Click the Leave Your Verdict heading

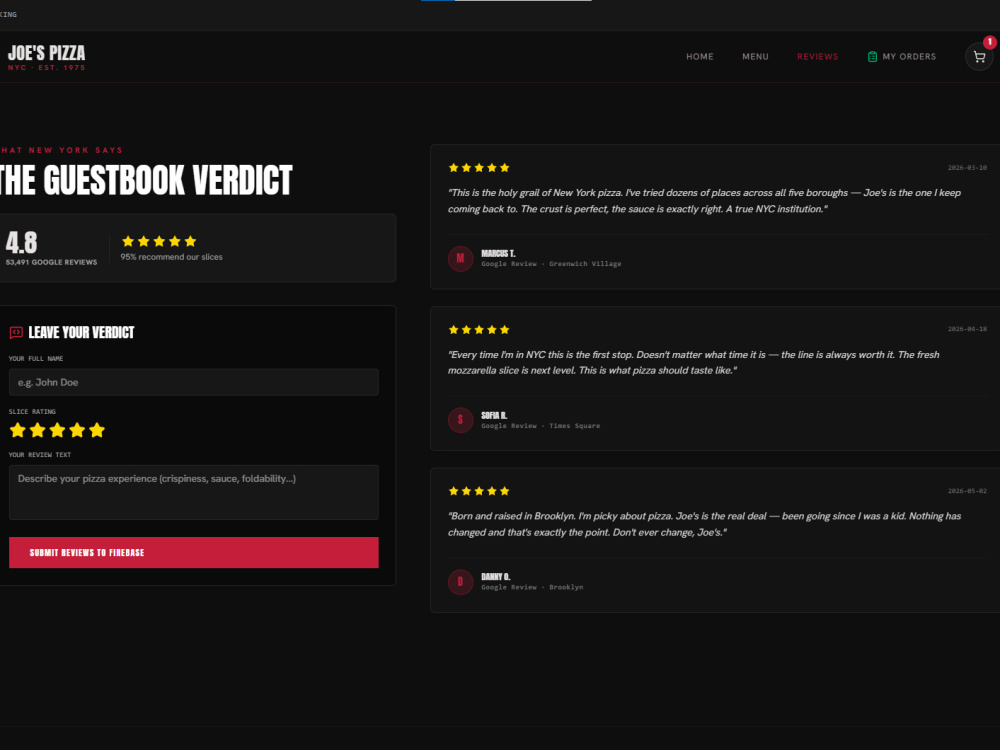pyautogui.click(x=82, y=332)
